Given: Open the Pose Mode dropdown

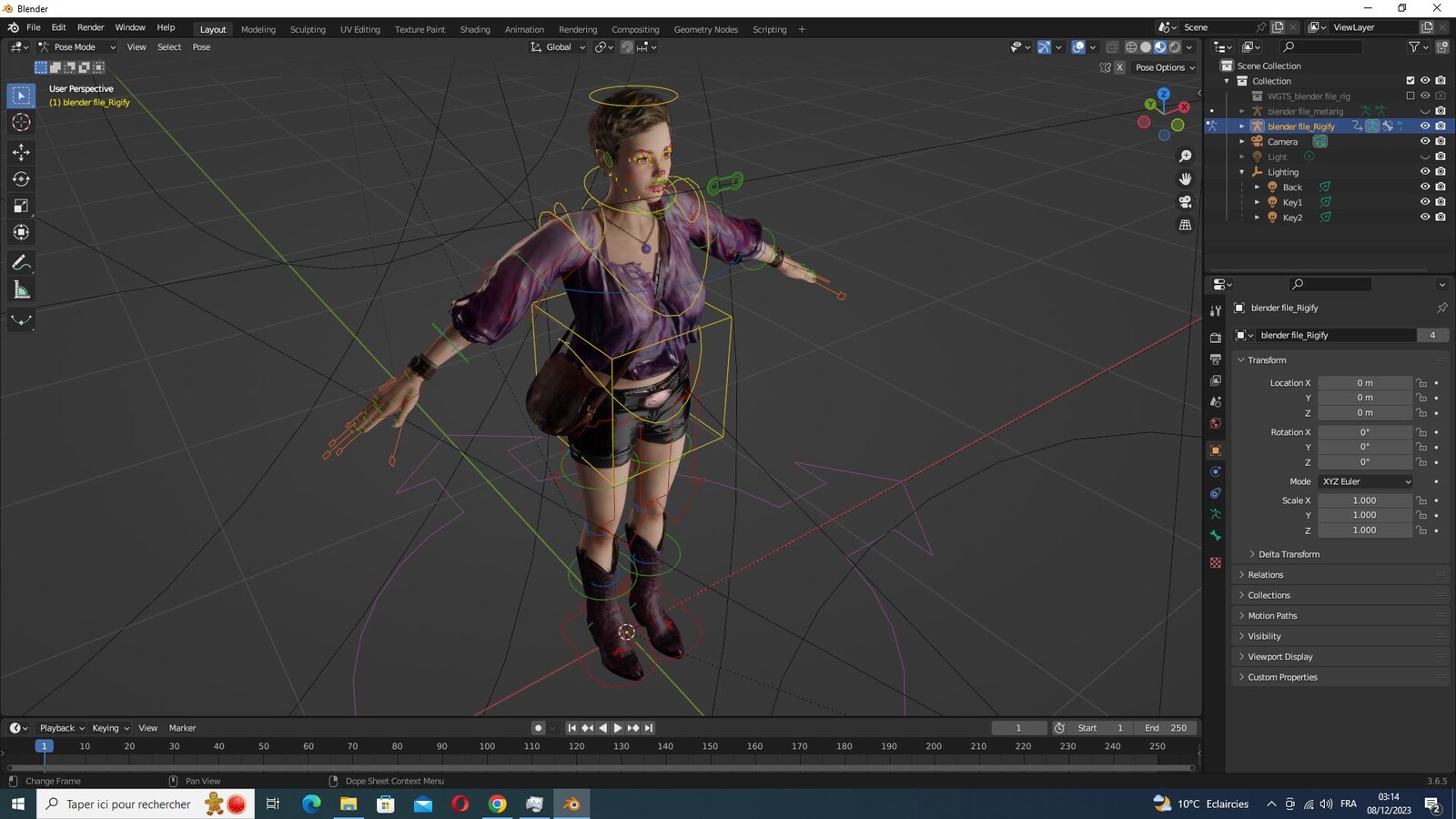Looking at the screenshot, I should point(77,47).
